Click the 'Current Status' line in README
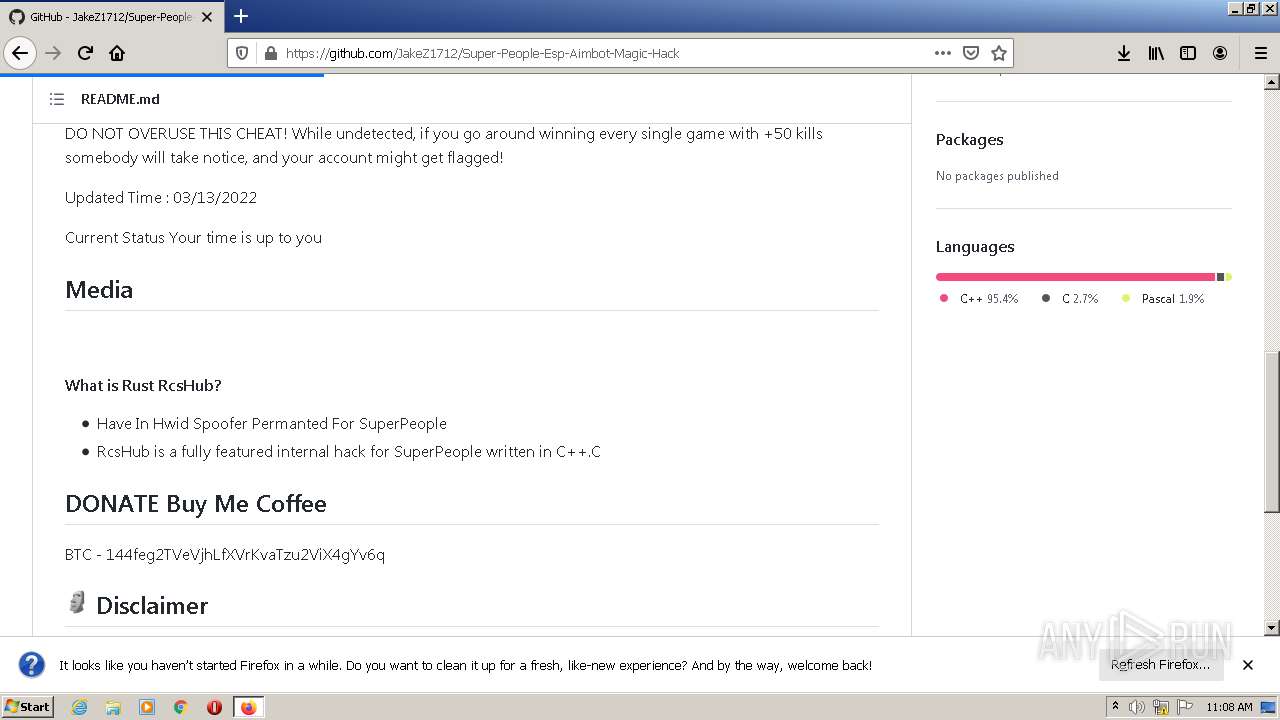The height and width of the screenshot is (720, 1280). (x=193, y=238)
